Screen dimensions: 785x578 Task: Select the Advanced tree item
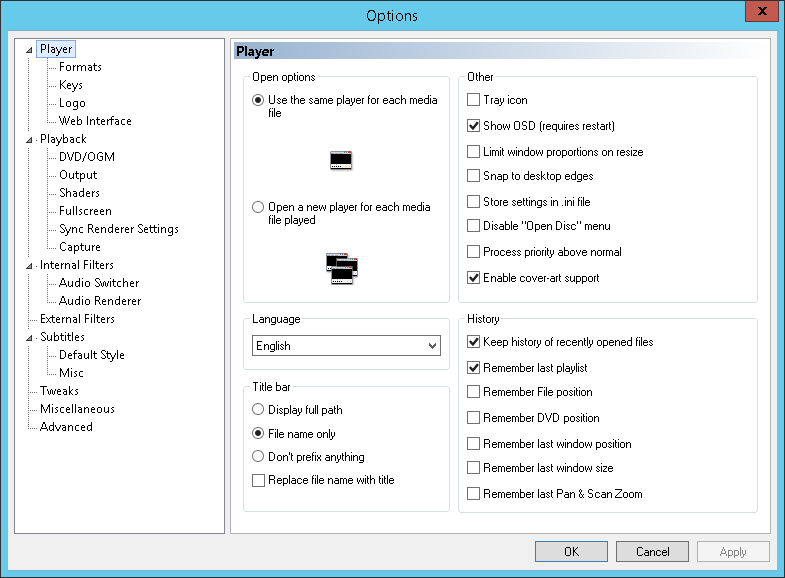pyautogui.click(x=66, y=427)
